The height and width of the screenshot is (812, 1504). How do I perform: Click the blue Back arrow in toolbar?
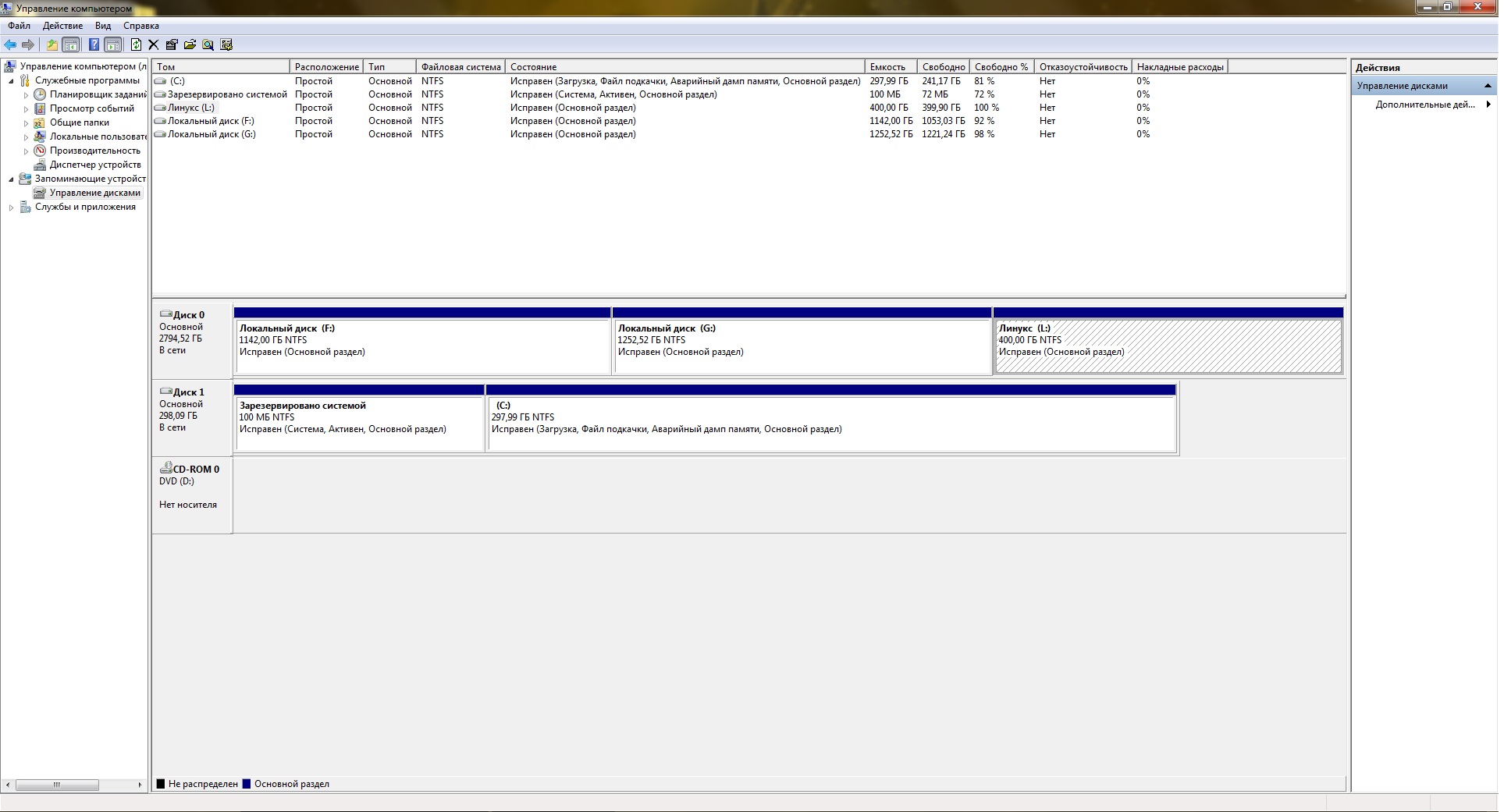point(10,45)
